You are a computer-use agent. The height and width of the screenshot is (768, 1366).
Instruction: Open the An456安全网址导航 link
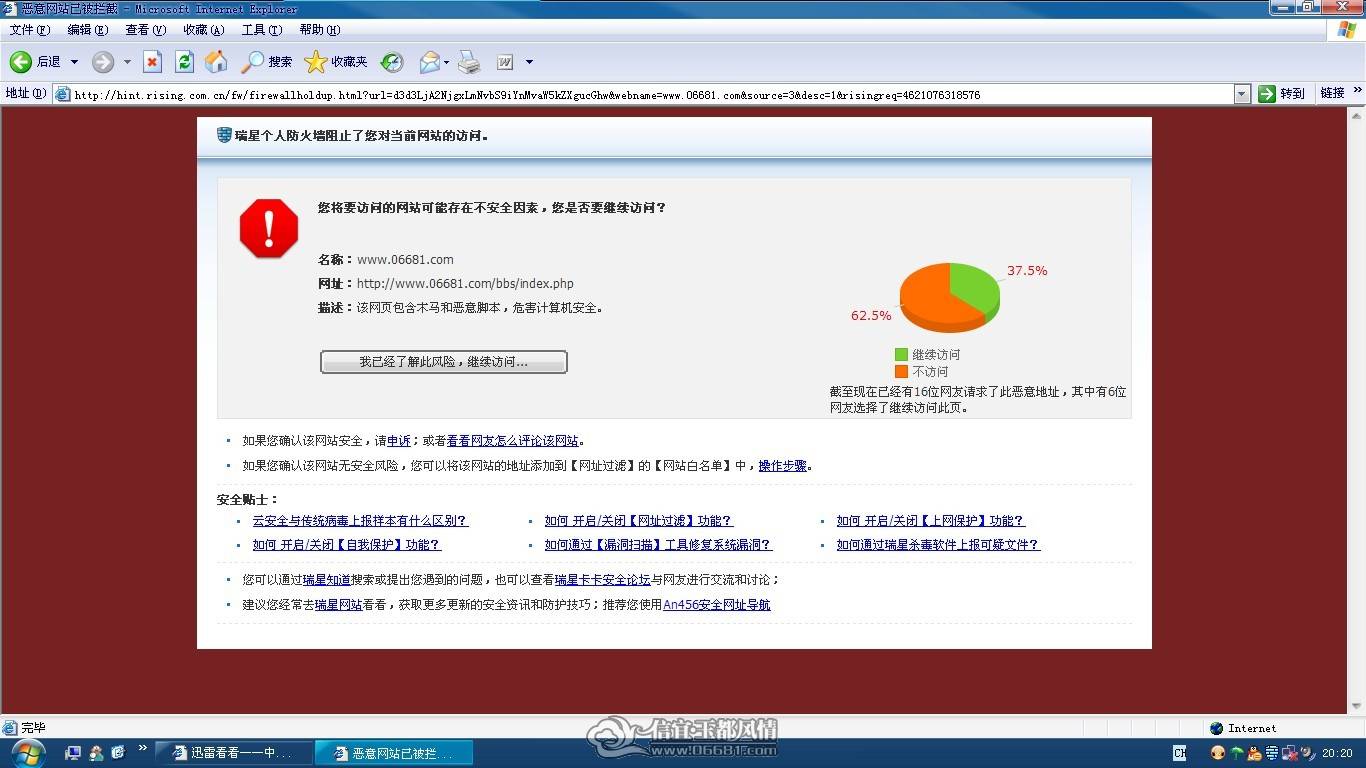[717, 605]
